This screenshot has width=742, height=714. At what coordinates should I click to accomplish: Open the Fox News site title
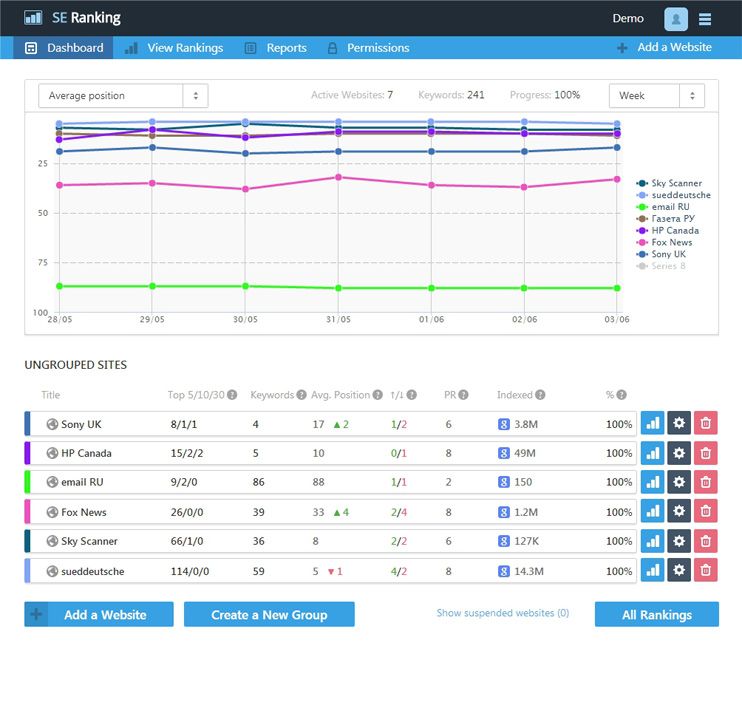click(84, 512)
